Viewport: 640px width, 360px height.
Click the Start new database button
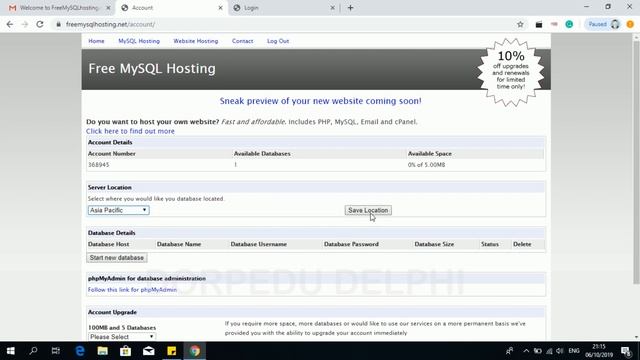[x=117, y=258]
